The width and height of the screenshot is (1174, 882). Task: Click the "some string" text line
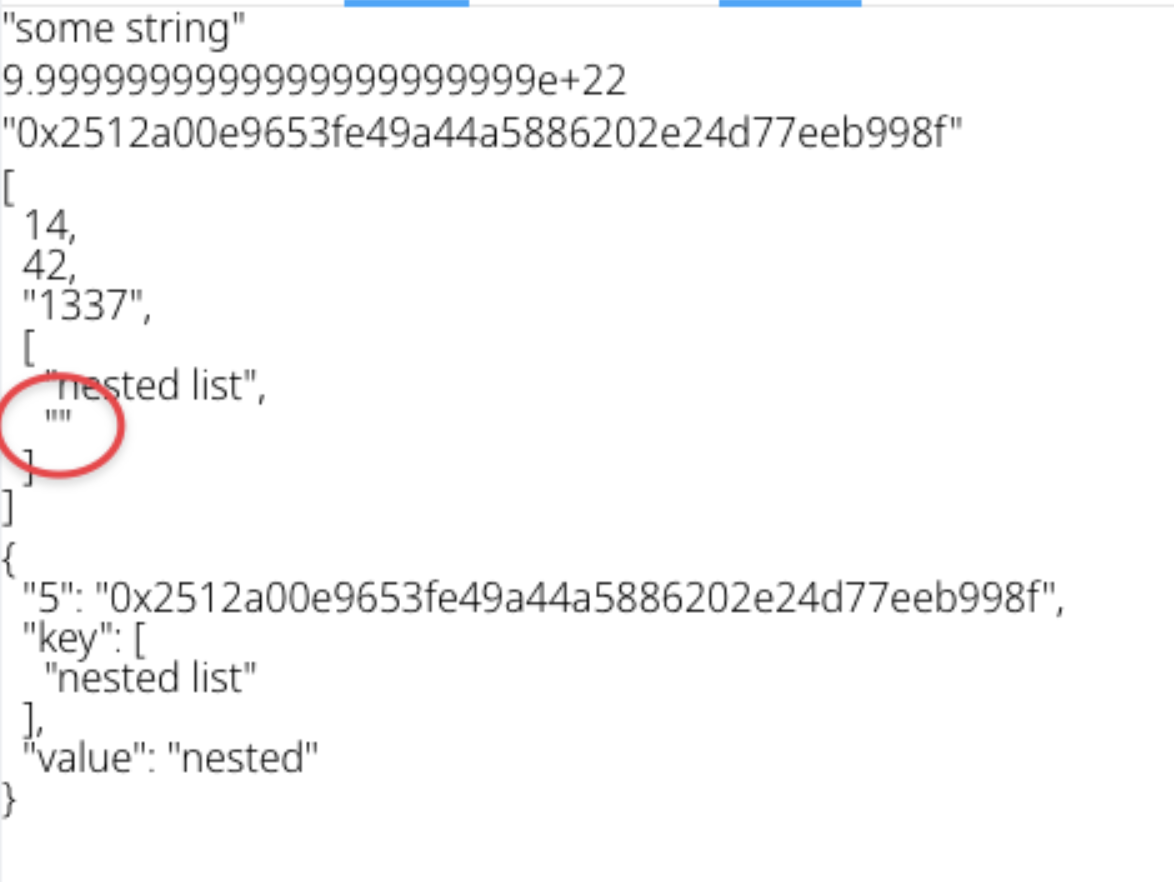coord(123,31)
